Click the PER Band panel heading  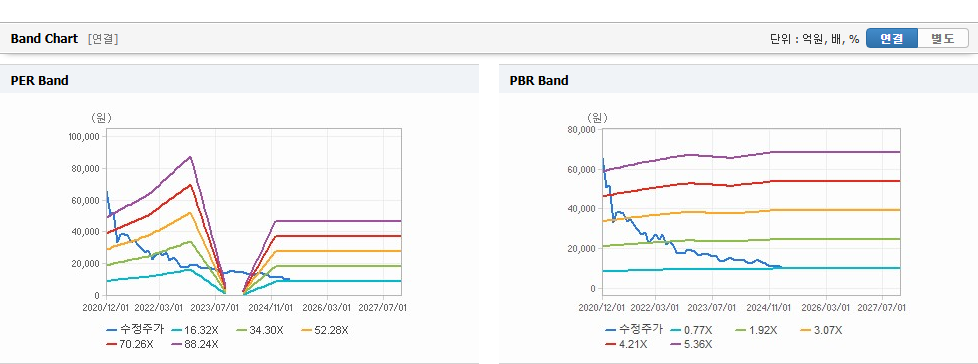39,80
